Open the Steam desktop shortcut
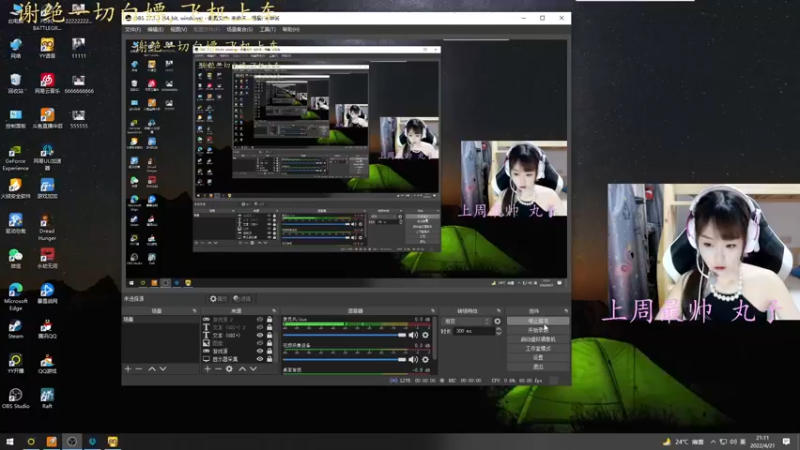Screen dimensions: 800x450 [15, 329]
